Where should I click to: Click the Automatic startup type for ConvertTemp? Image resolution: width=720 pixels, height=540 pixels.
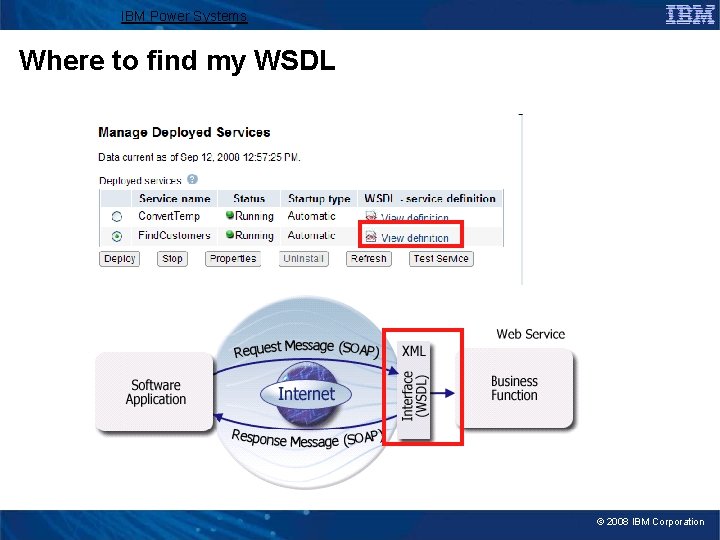pos(311,216)
